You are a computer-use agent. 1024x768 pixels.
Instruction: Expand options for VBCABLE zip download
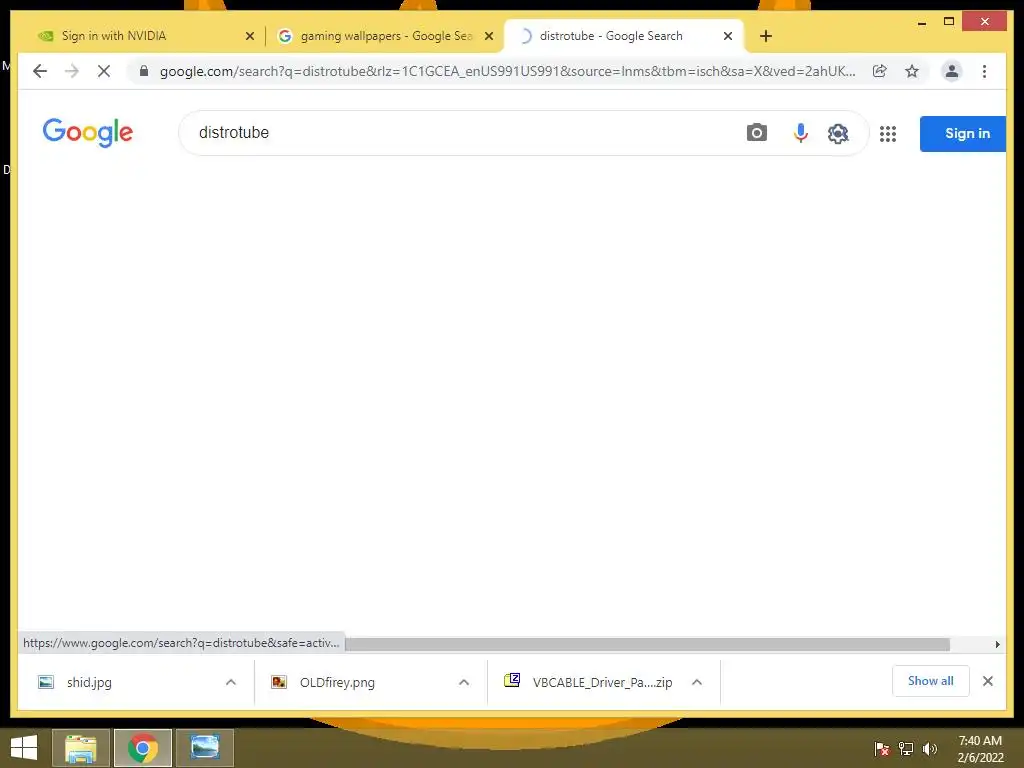[697, 682]
